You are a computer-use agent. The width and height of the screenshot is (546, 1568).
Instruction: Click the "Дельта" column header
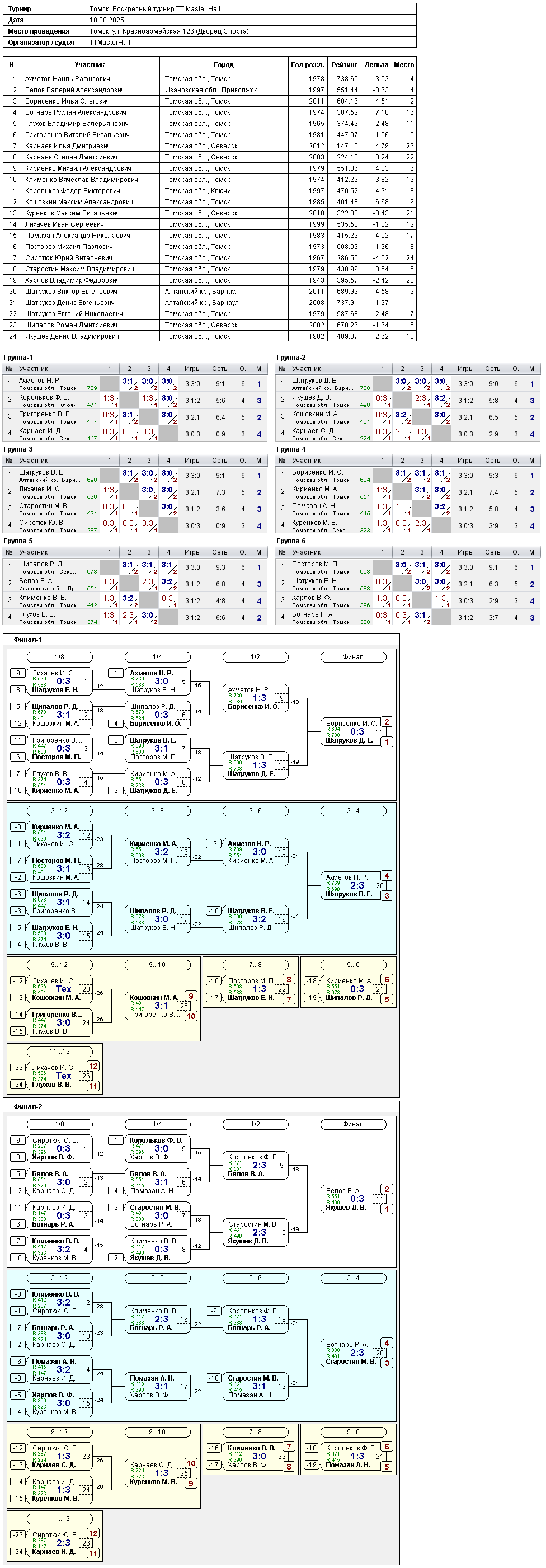(376, 64)
